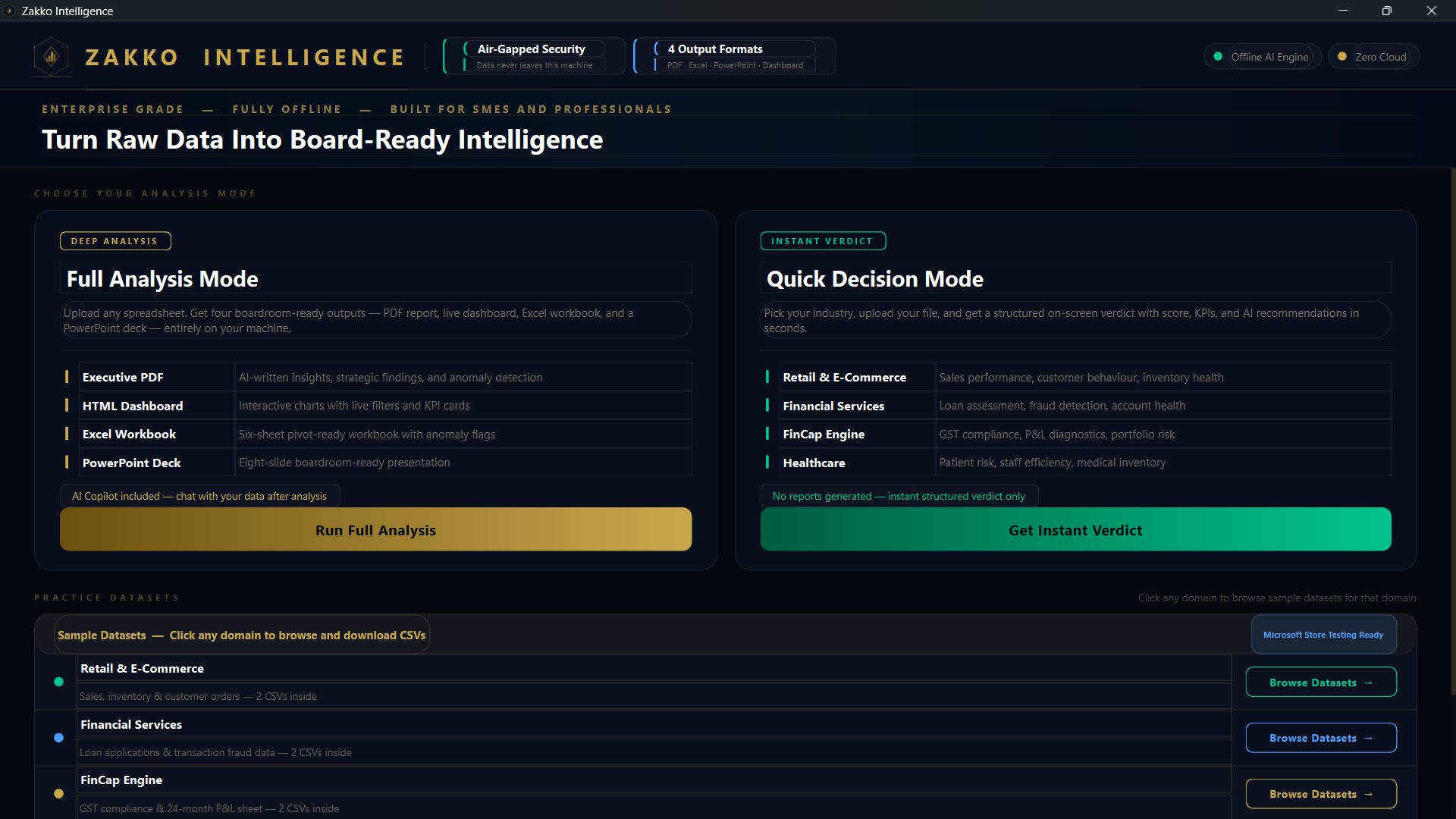The width and height of the screenshot is (1456, 819).
Task: Click the AI Copilot included note
Action: [x=199, y=496]
